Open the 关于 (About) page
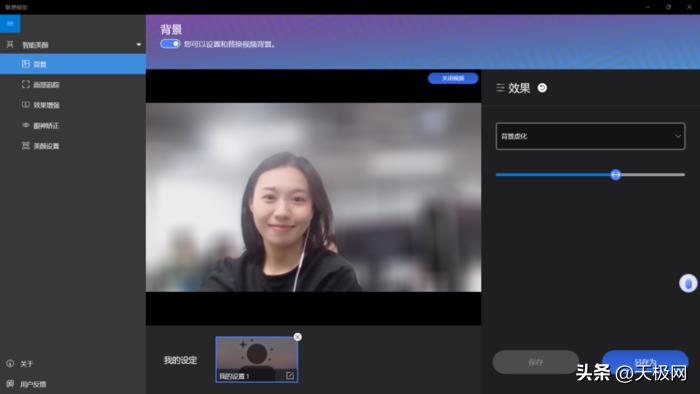 (20, 364)
